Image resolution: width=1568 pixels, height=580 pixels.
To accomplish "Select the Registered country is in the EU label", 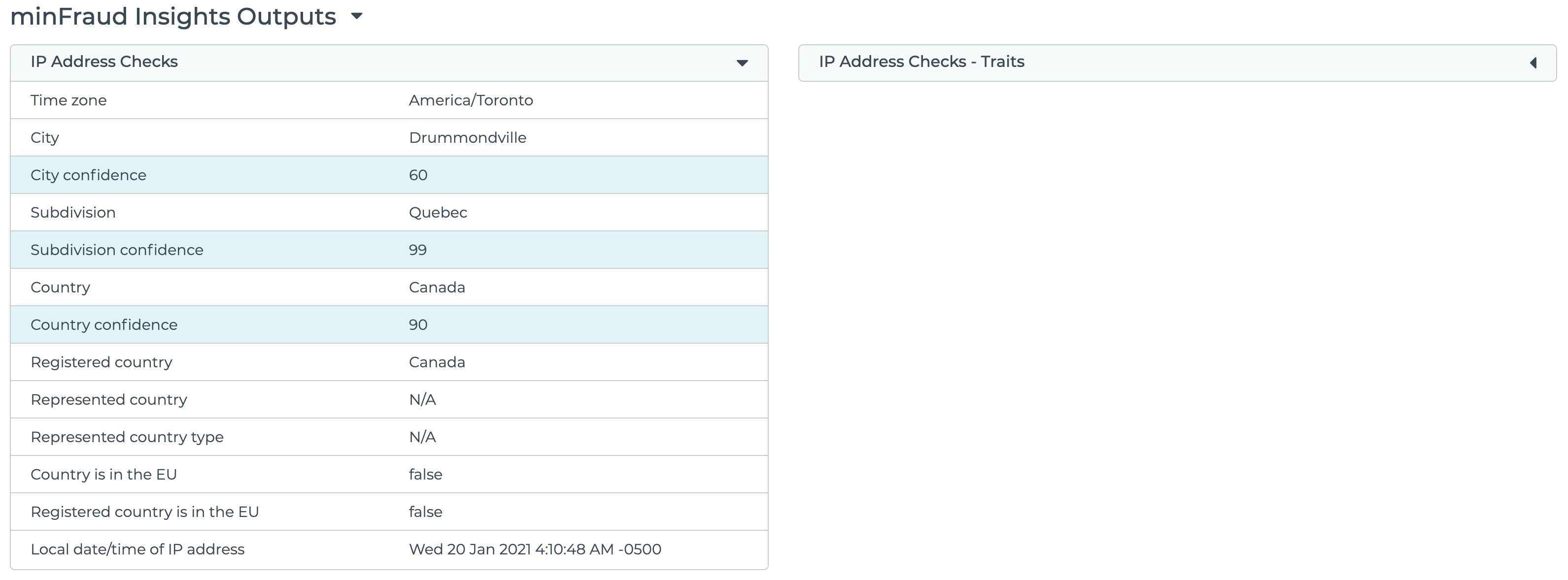I will click(144, 512).
